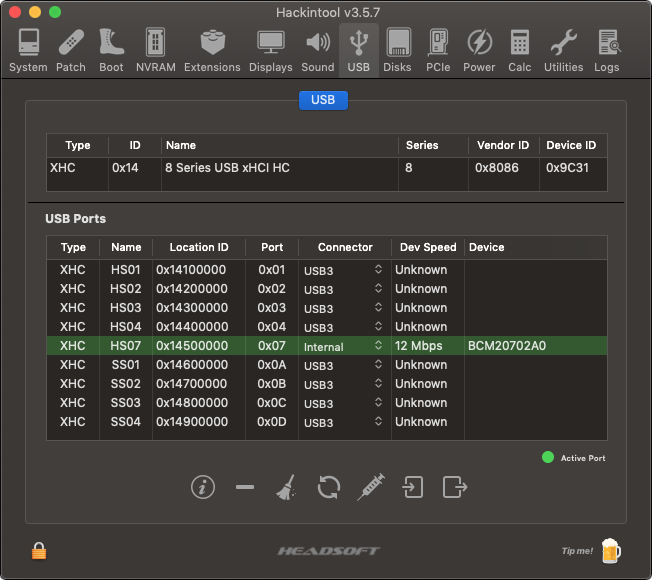This screenshot has width=652, height=580.
Task: Open the Logs section
Action: coord(607,50)
